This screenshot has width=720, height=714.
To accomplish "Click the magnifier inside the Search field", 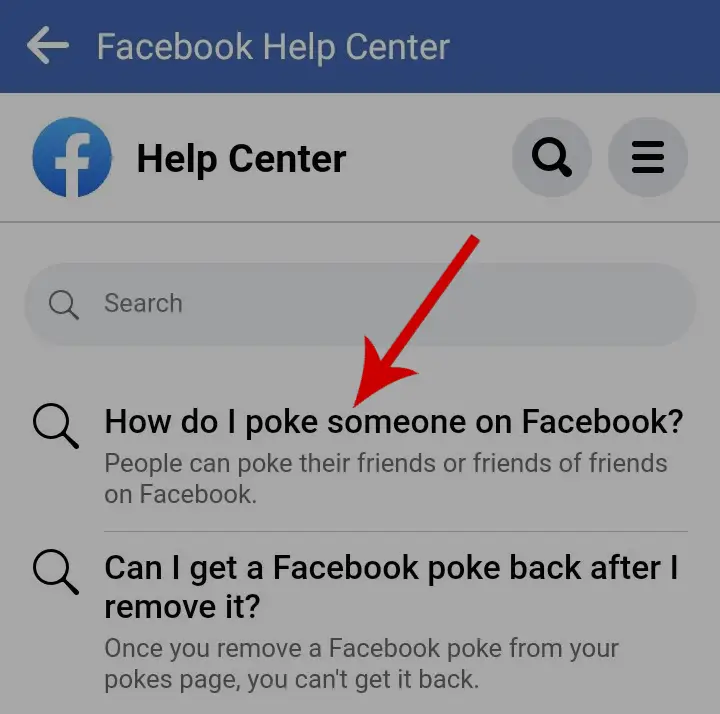I will (x=63, y=304).
